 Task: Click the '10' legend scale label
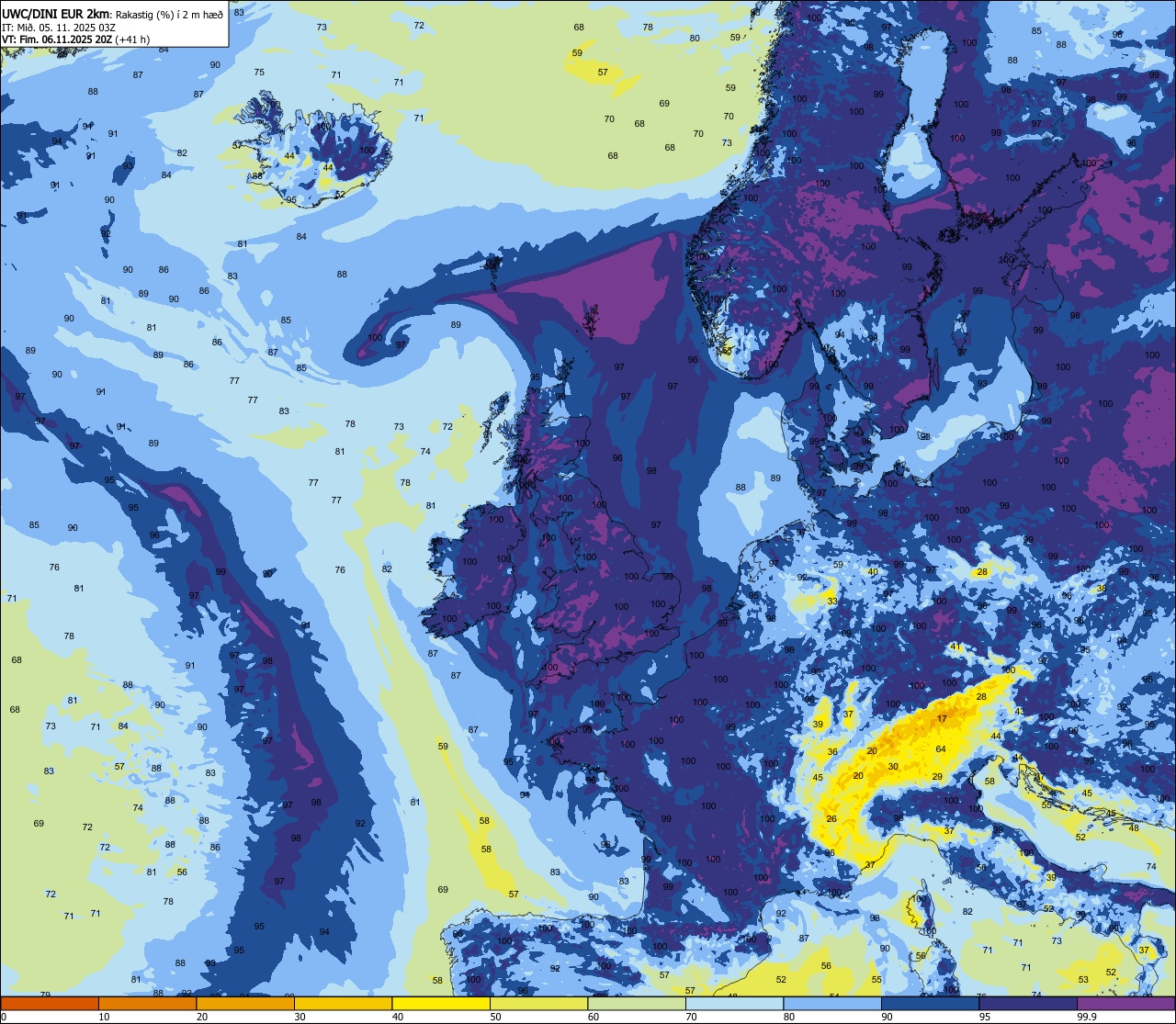click(x=104, y=1017)
